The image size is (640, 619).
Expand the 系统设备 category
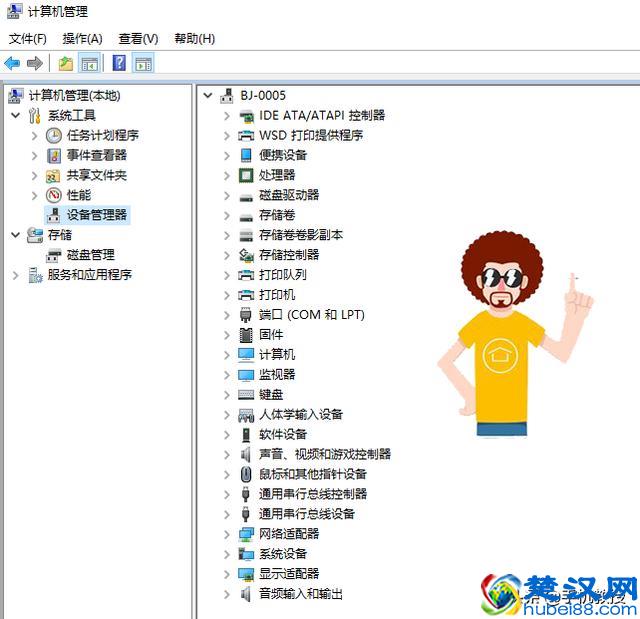tap(227, 554)
